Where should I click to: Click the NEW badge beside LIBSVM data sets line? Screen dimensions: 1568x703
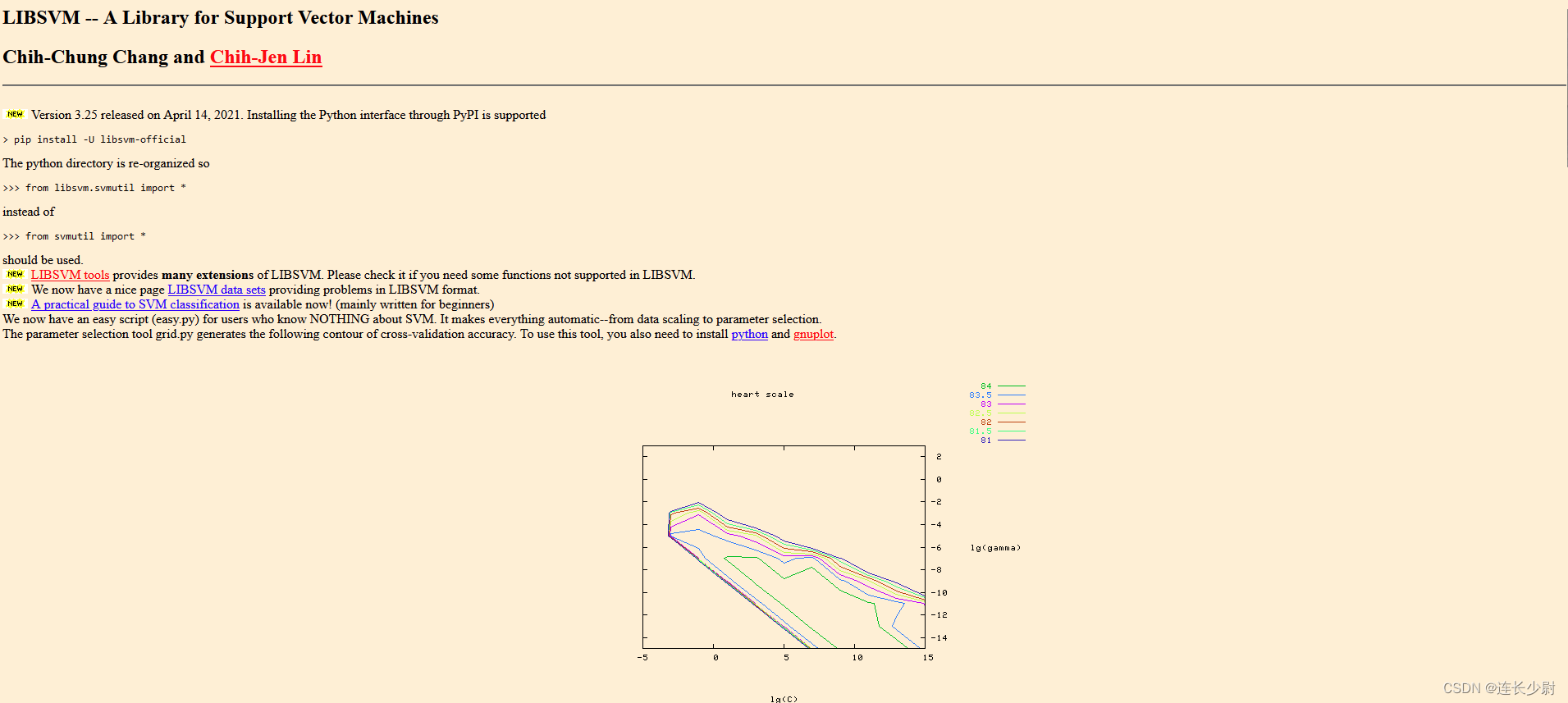15,289
